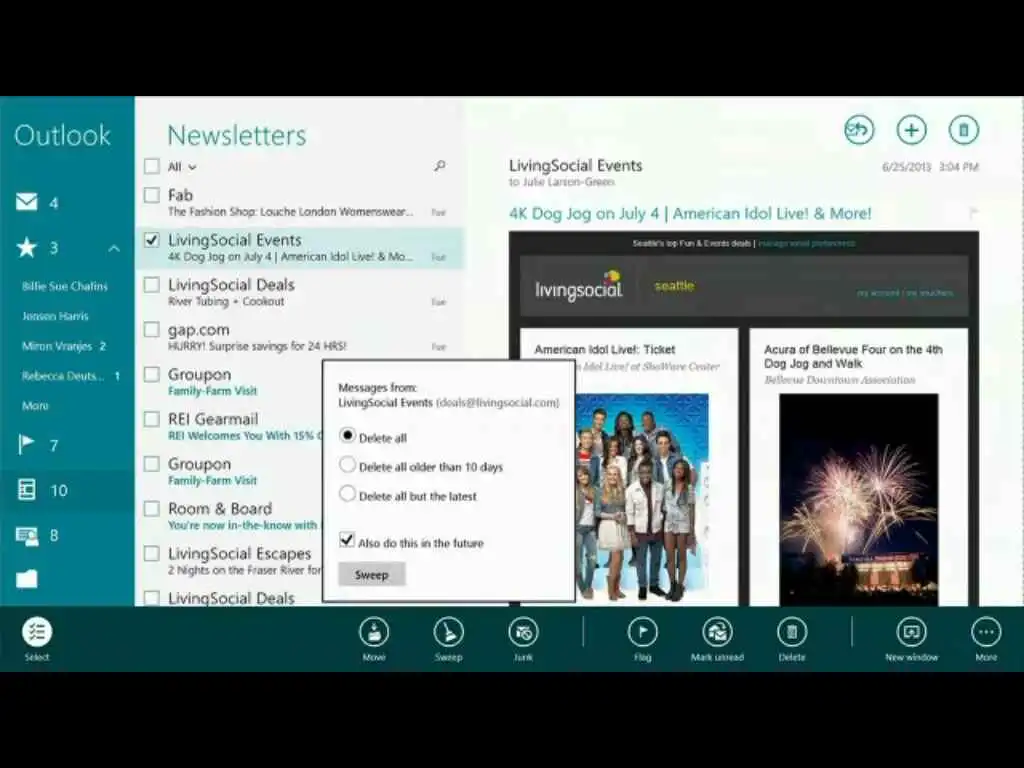Open the fireworks photo thumbnail

pos(859,499)
